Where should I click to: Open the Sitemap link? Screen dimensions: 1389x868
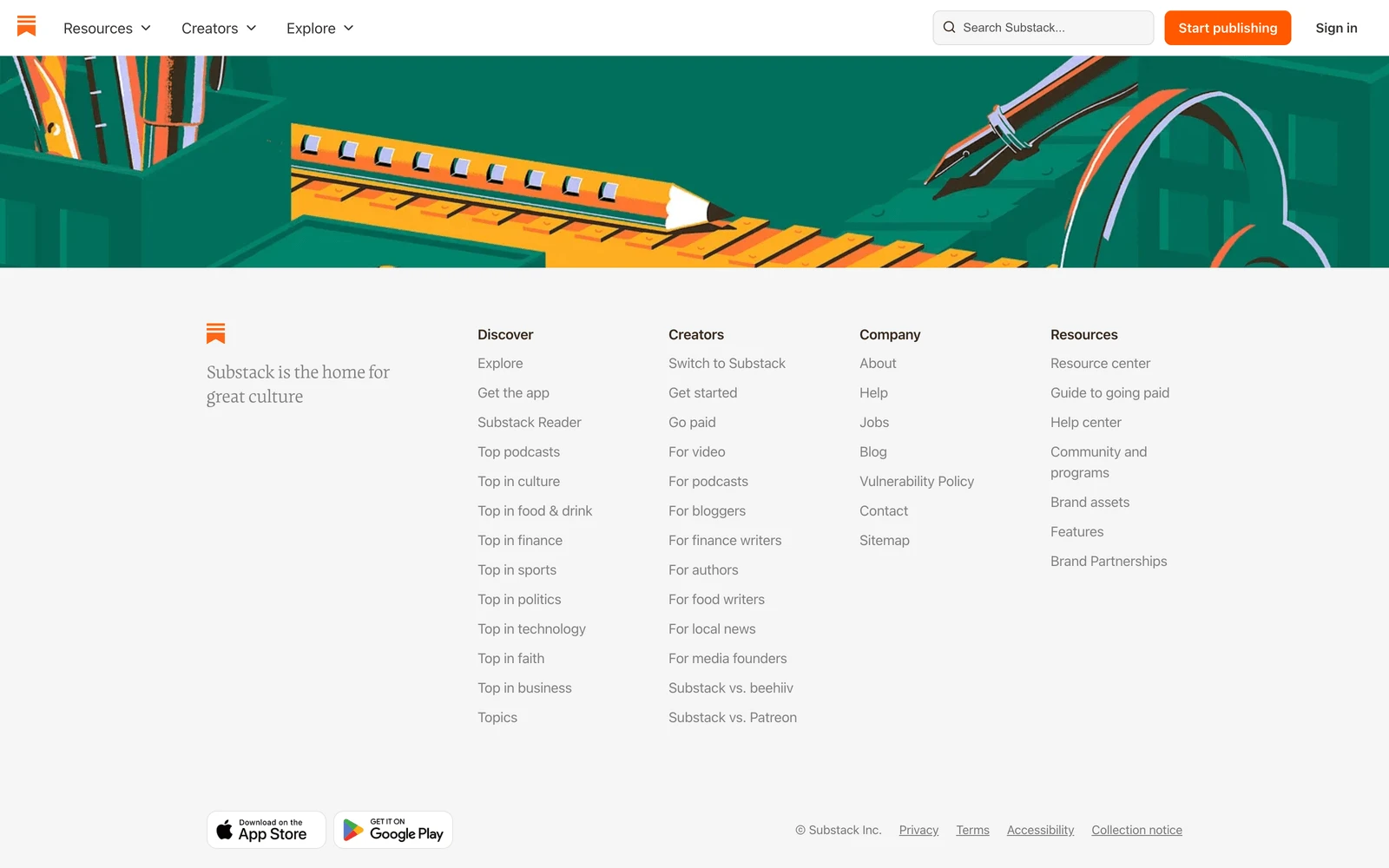click(885, 541)
